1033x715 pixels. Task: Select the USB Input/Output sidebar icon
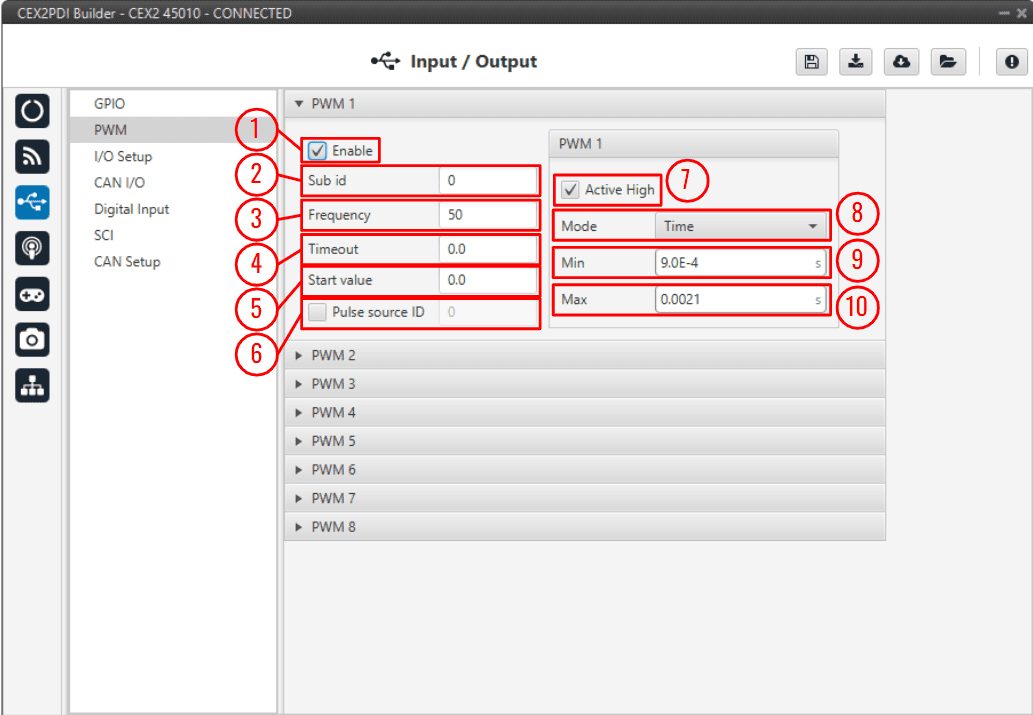pyautogui.click(x=32, y=202)
